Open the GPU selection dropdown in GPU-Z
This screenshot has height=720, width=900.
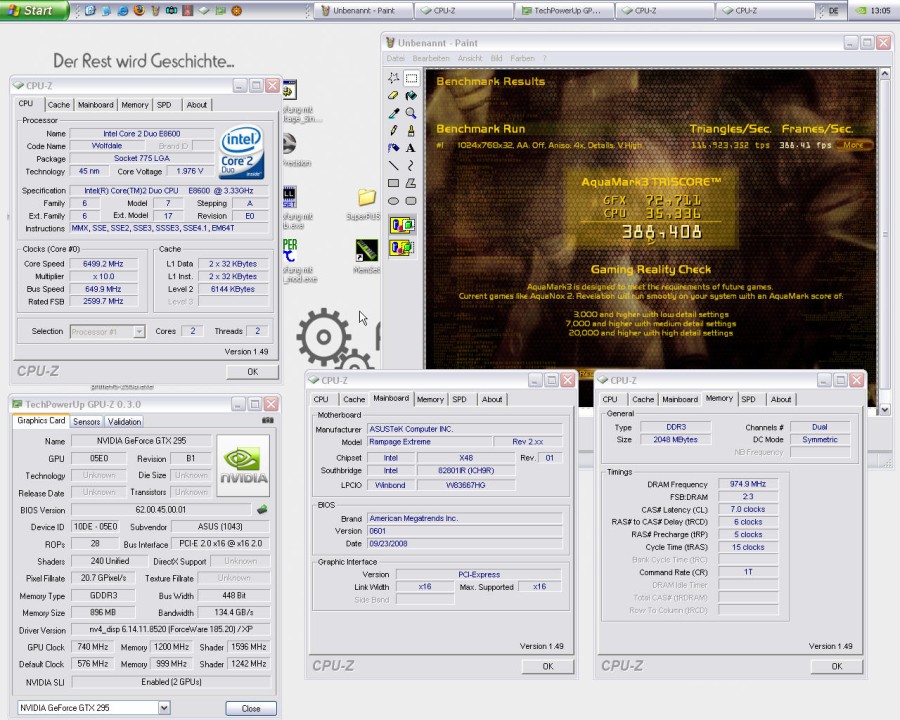(164, 708)
